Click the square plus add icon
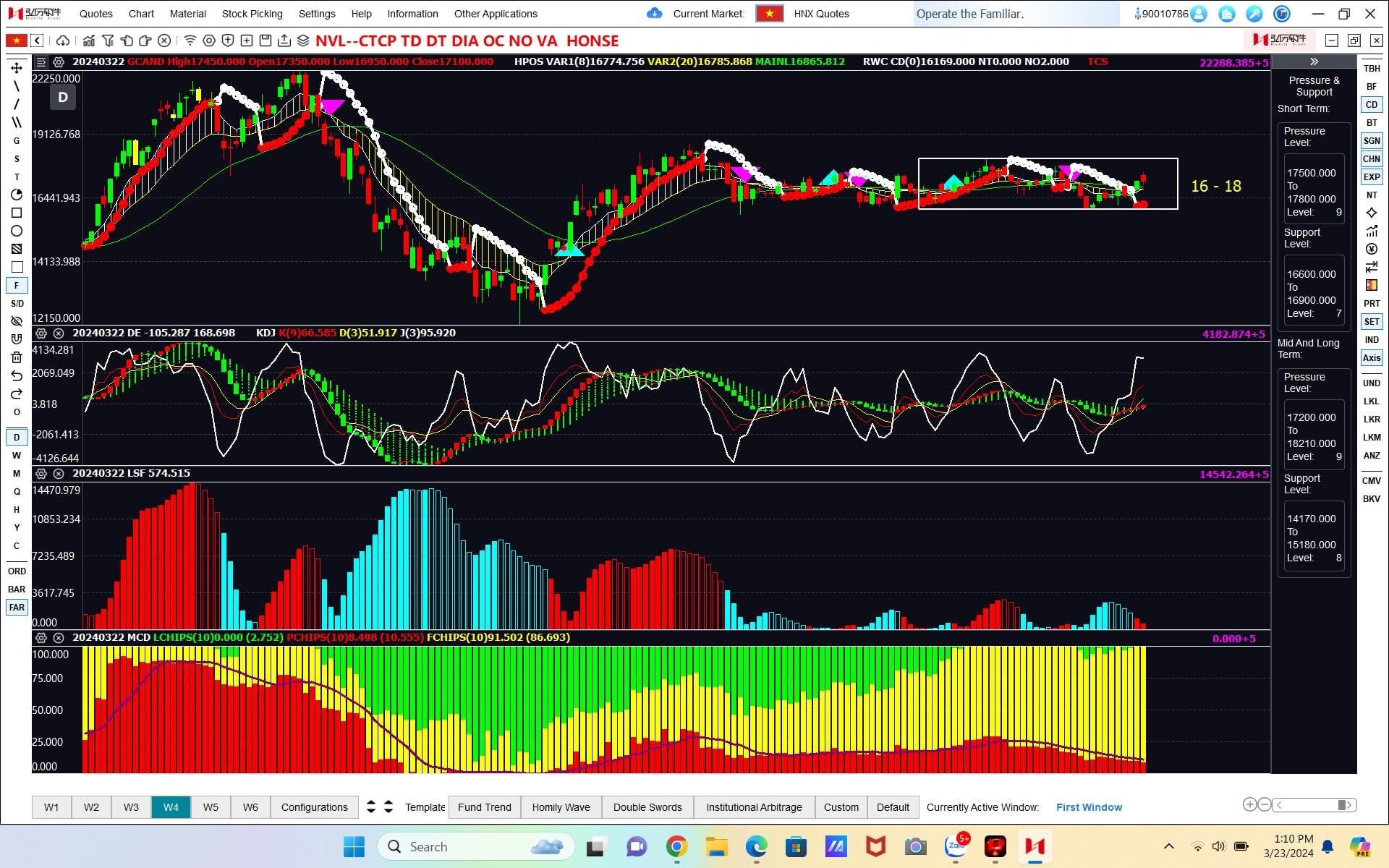1389x868 pixels. point(247,41)
